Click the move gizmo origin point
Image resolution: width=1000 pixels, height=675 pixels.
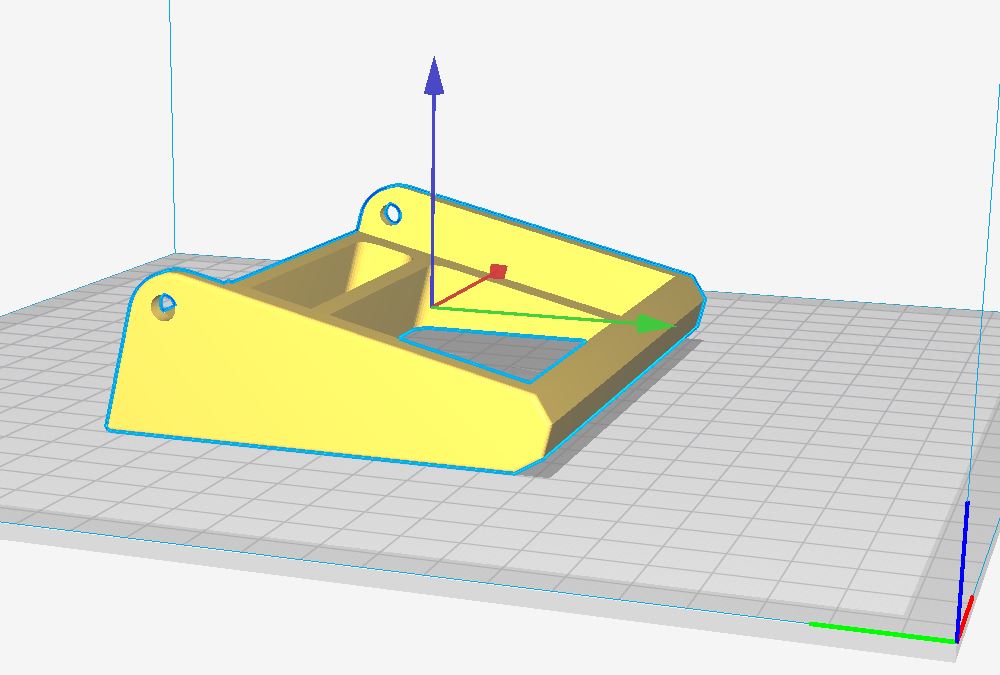click(x=432, y=306)
